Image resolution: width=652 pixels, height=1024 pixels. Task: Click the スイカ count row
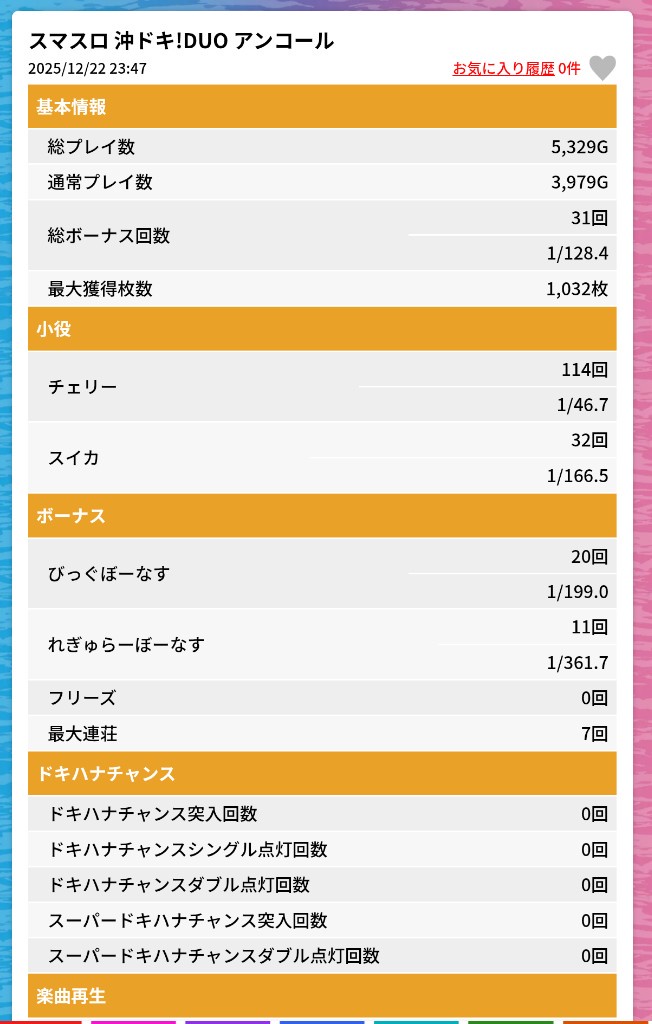point(322,458)
